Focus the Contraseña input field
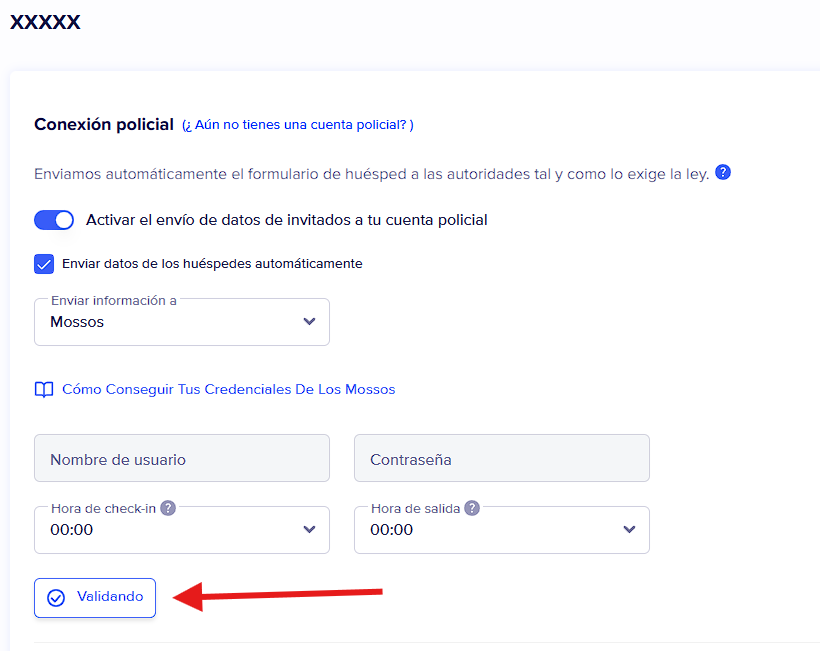Viewport: 820px width, 651px height. pos(502,459)
